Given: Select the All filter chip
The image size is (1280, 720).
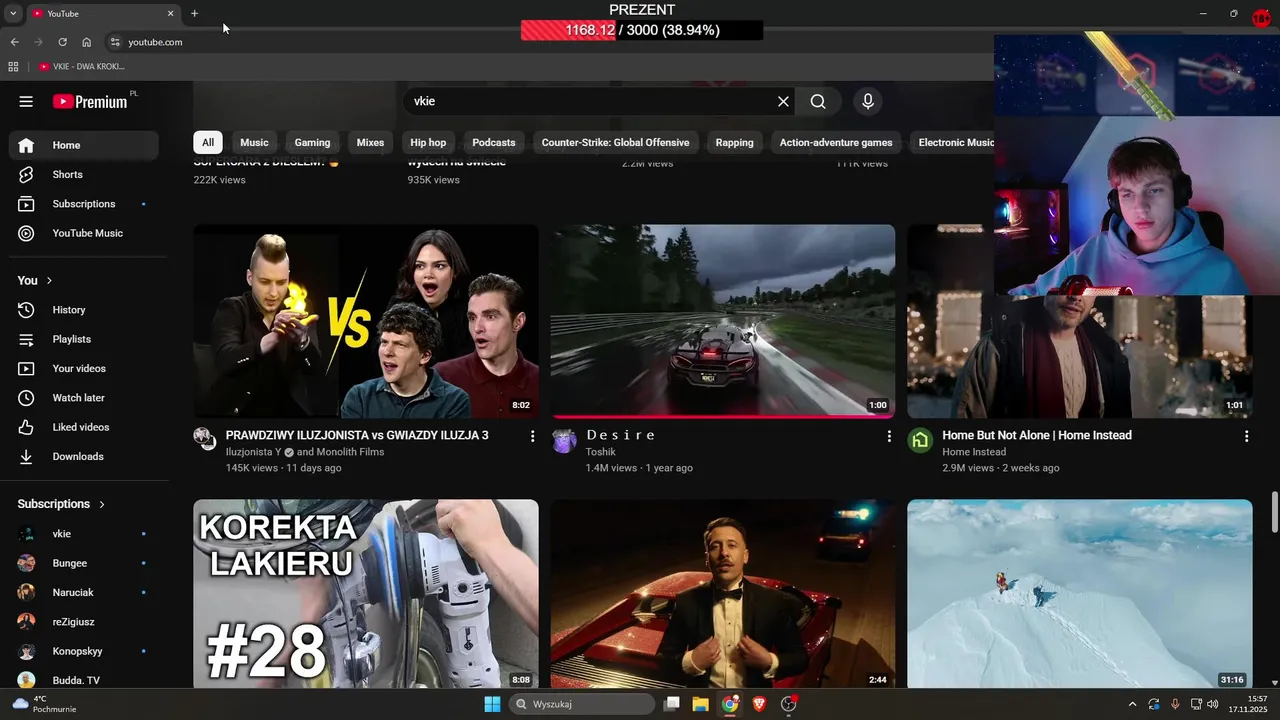Looking at the screenshot, I should (x=208, y=142).
